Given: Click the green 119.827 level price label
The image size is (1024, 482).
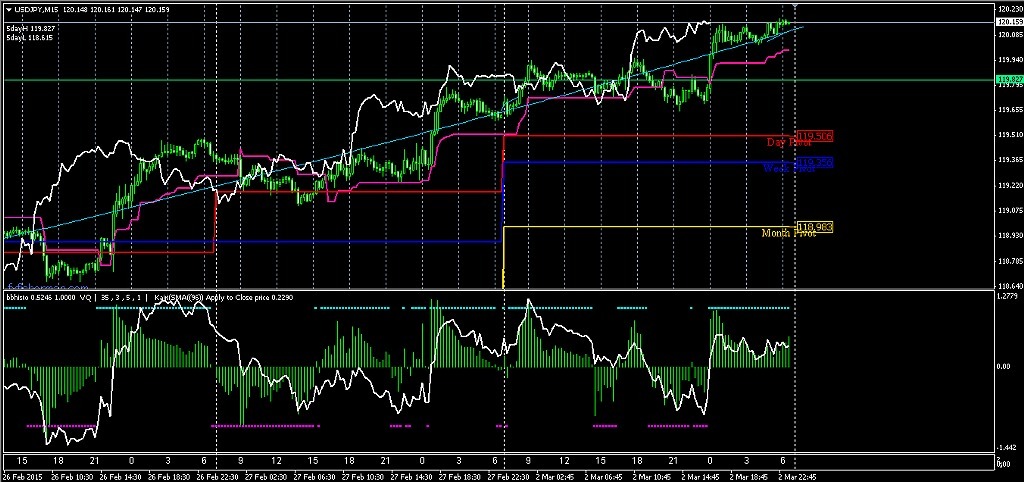Looking at the screenshot, I should coord(1008,80).
